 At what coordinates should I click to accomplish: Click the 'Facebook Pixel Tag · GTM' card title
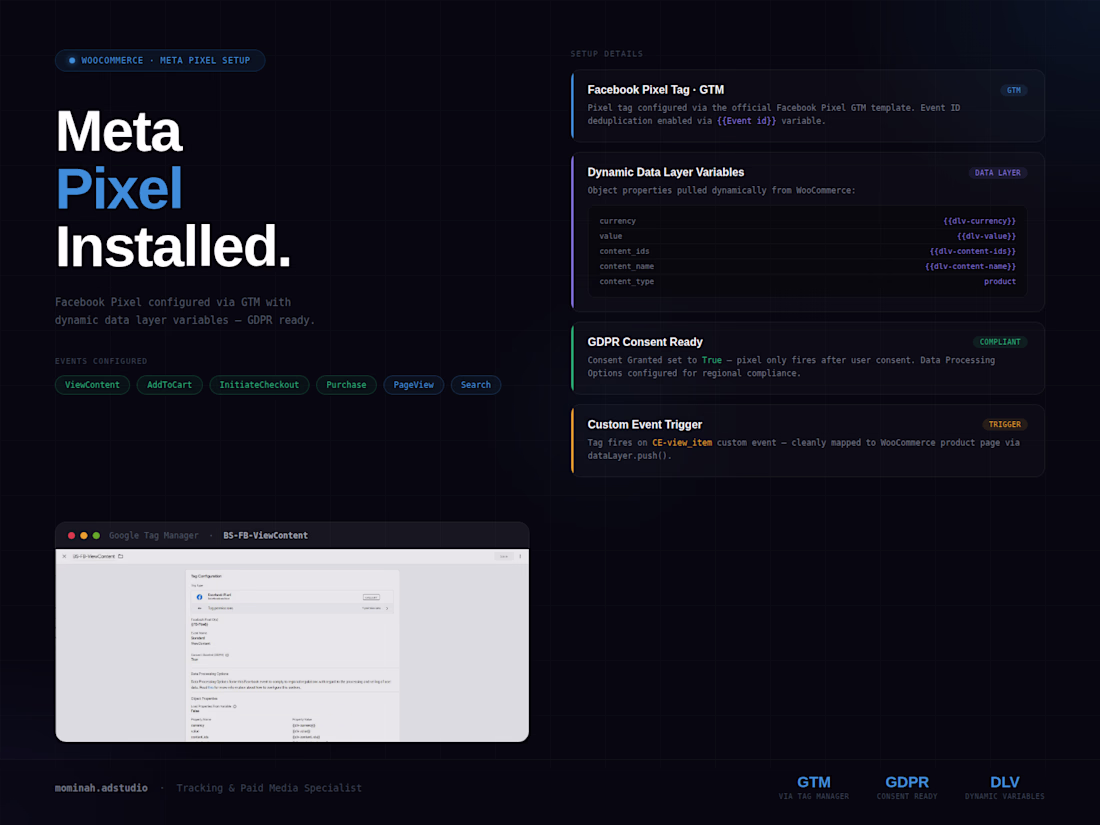[x=655, y=90]
